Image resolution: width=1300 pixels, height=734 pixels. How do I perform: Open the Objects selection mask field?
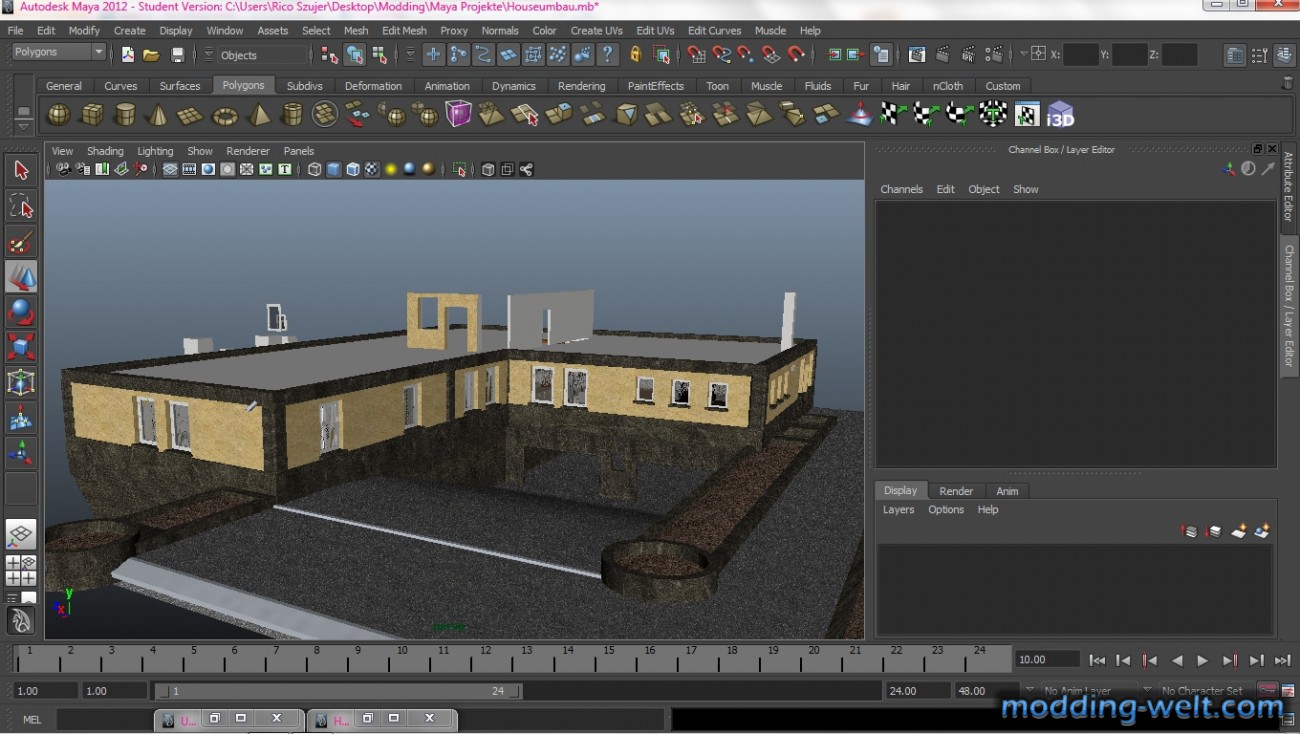pos(263,55)
